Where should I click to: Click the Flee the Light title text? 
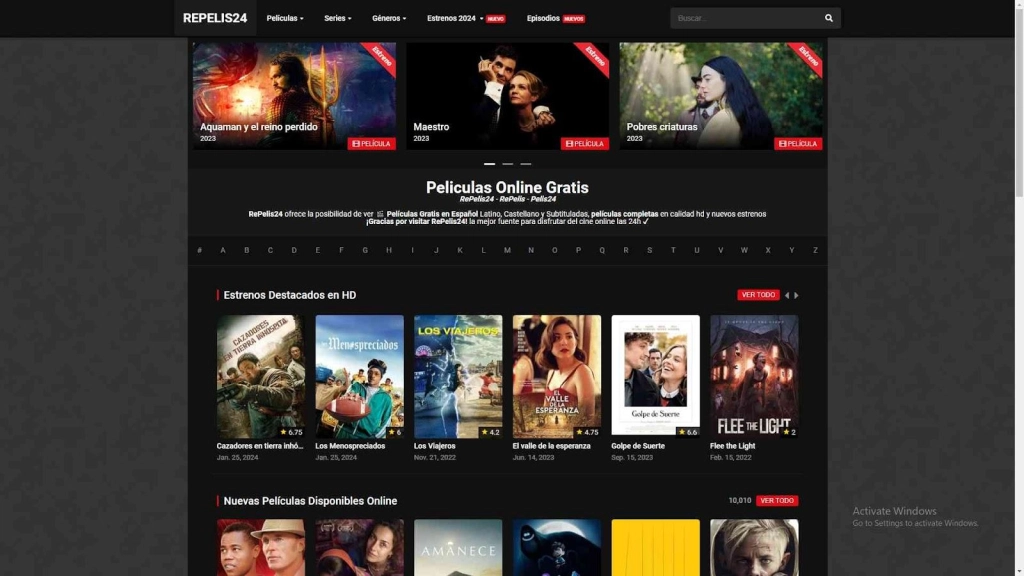coord(732,446)
